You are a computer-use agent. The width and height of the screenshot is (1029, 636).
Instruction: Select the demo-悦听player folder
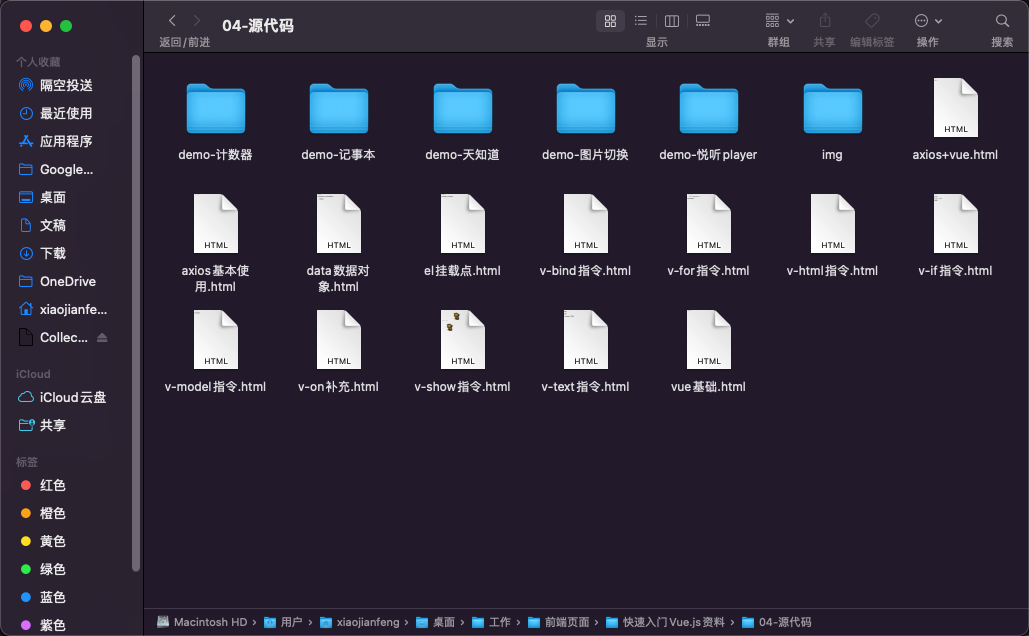(708, 121)
